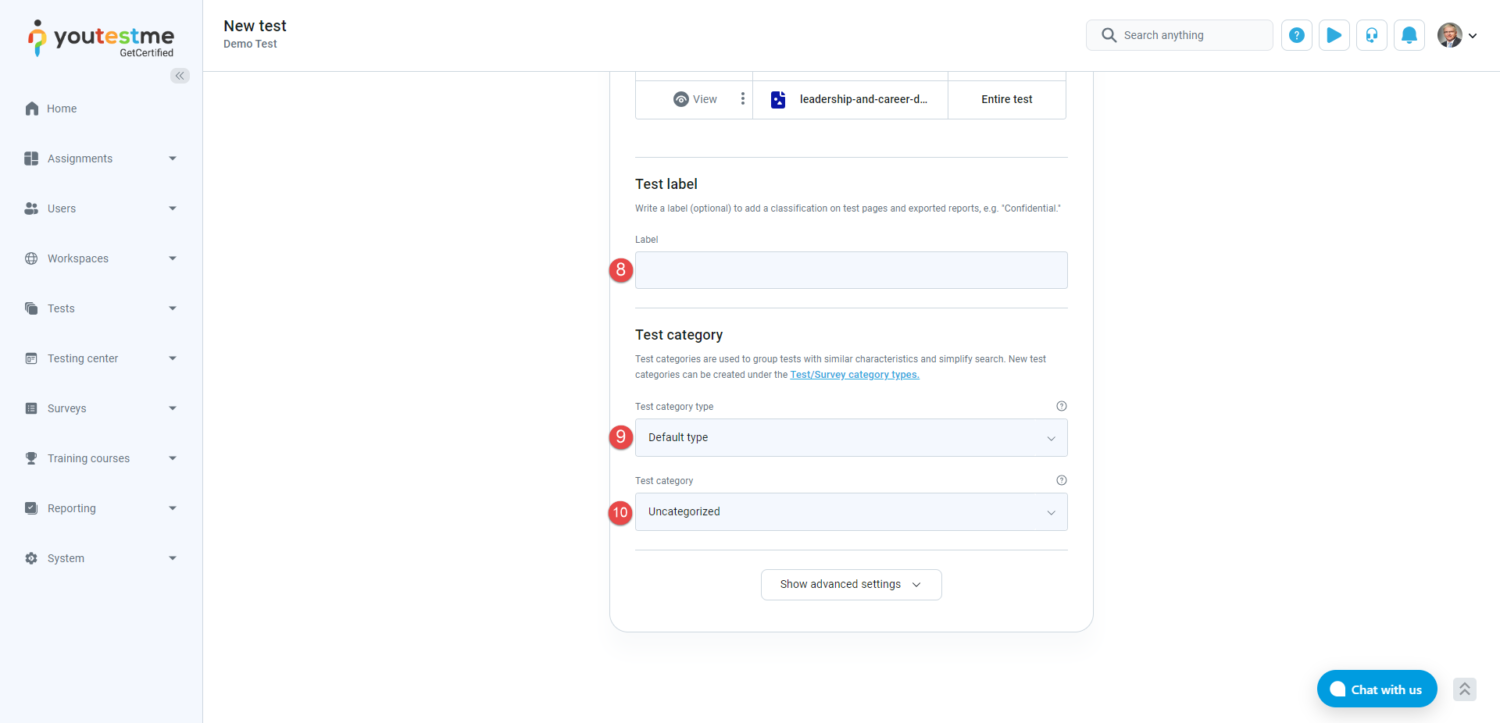1500x723 pixels.
Task: Open the Test/Survey category types link
Action: tap(854, 375)
